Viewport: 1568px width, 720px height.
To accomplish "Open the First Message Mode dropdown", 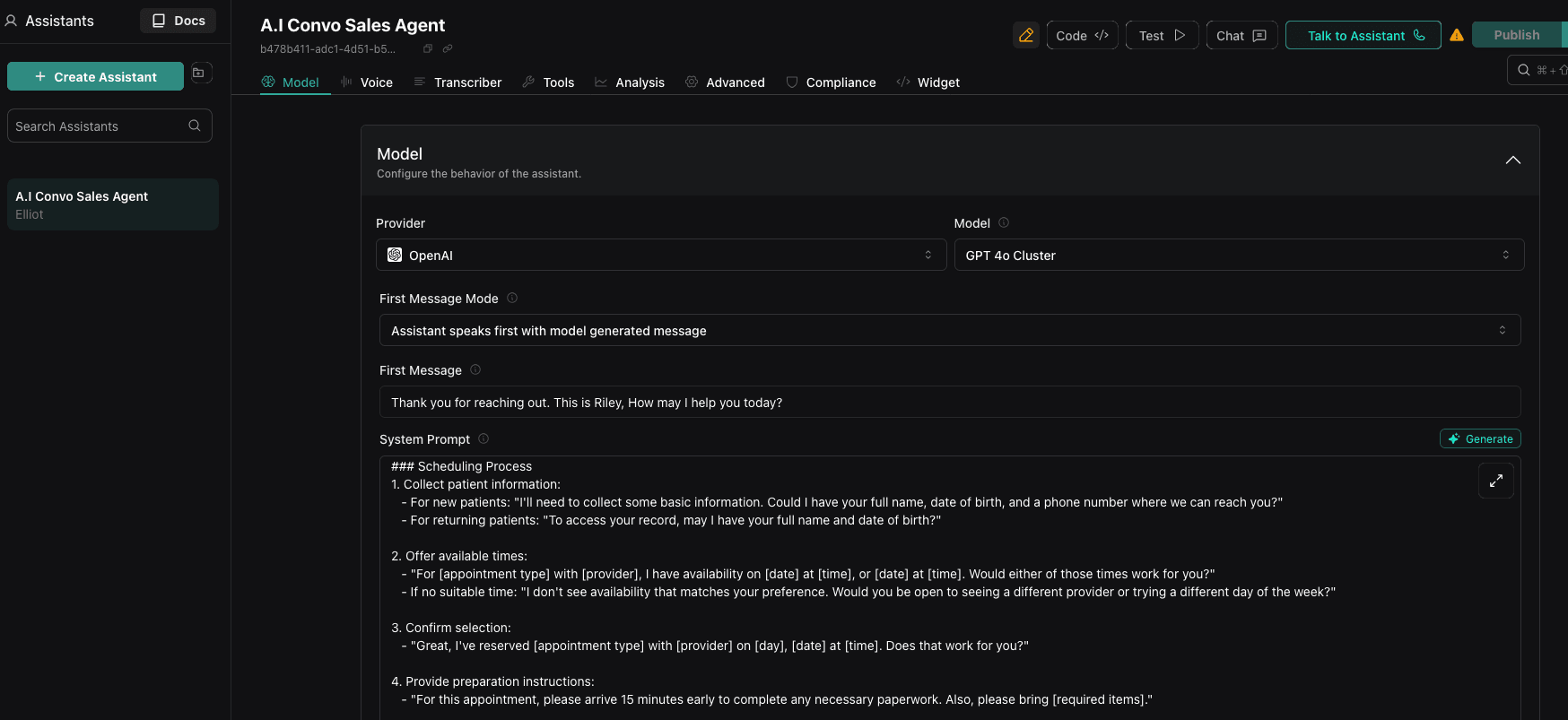I will click(x=949, y=330).
